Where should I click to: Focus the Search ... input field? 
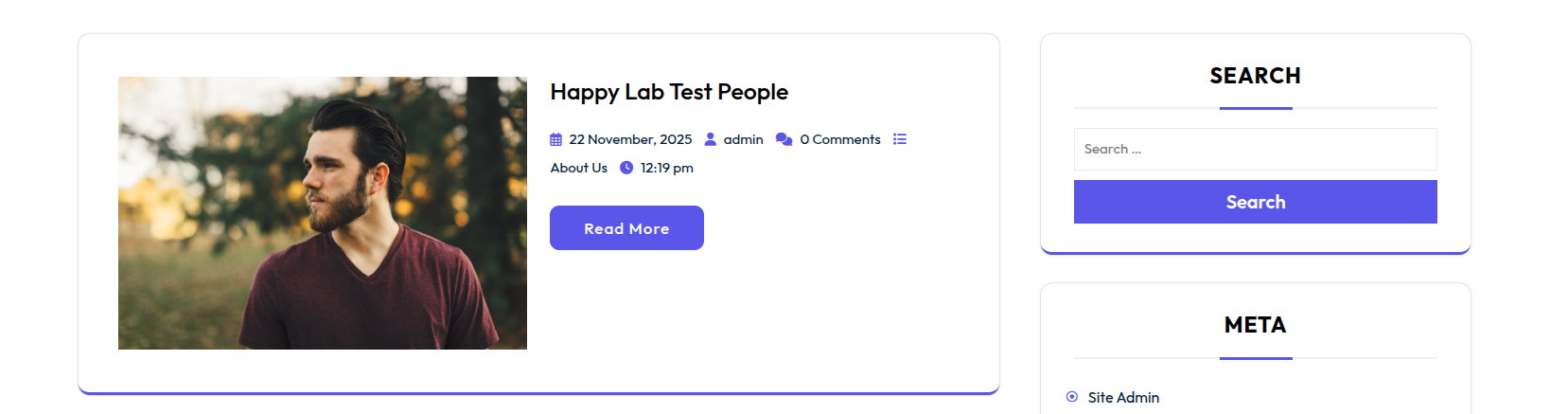[1255, 150]
